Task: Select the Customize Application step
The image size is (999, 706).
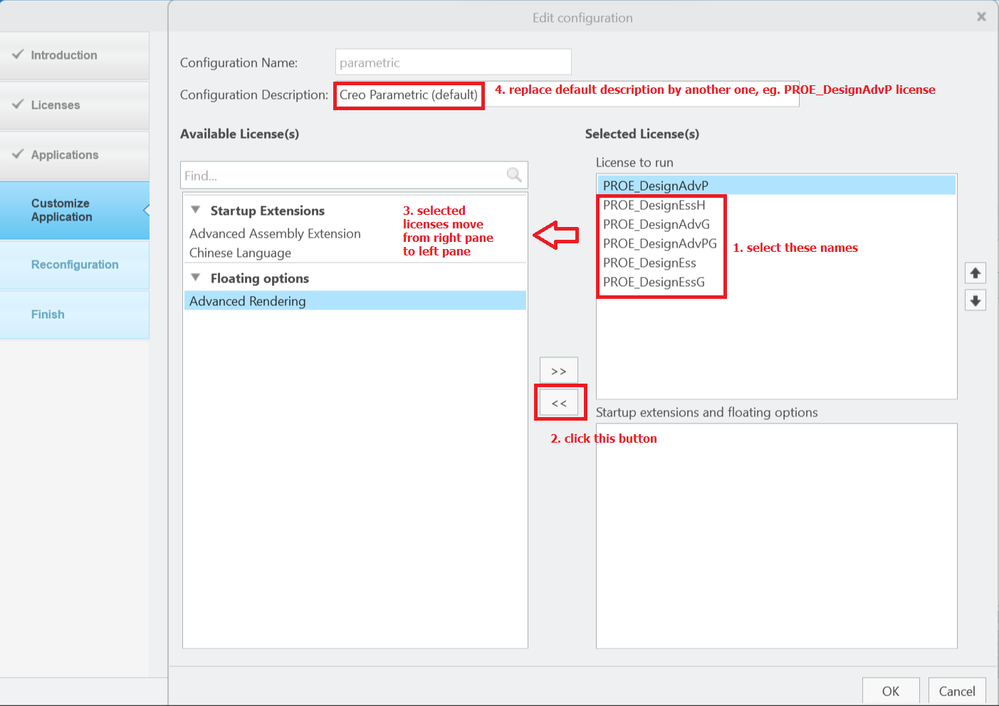Action: [75, 210]
